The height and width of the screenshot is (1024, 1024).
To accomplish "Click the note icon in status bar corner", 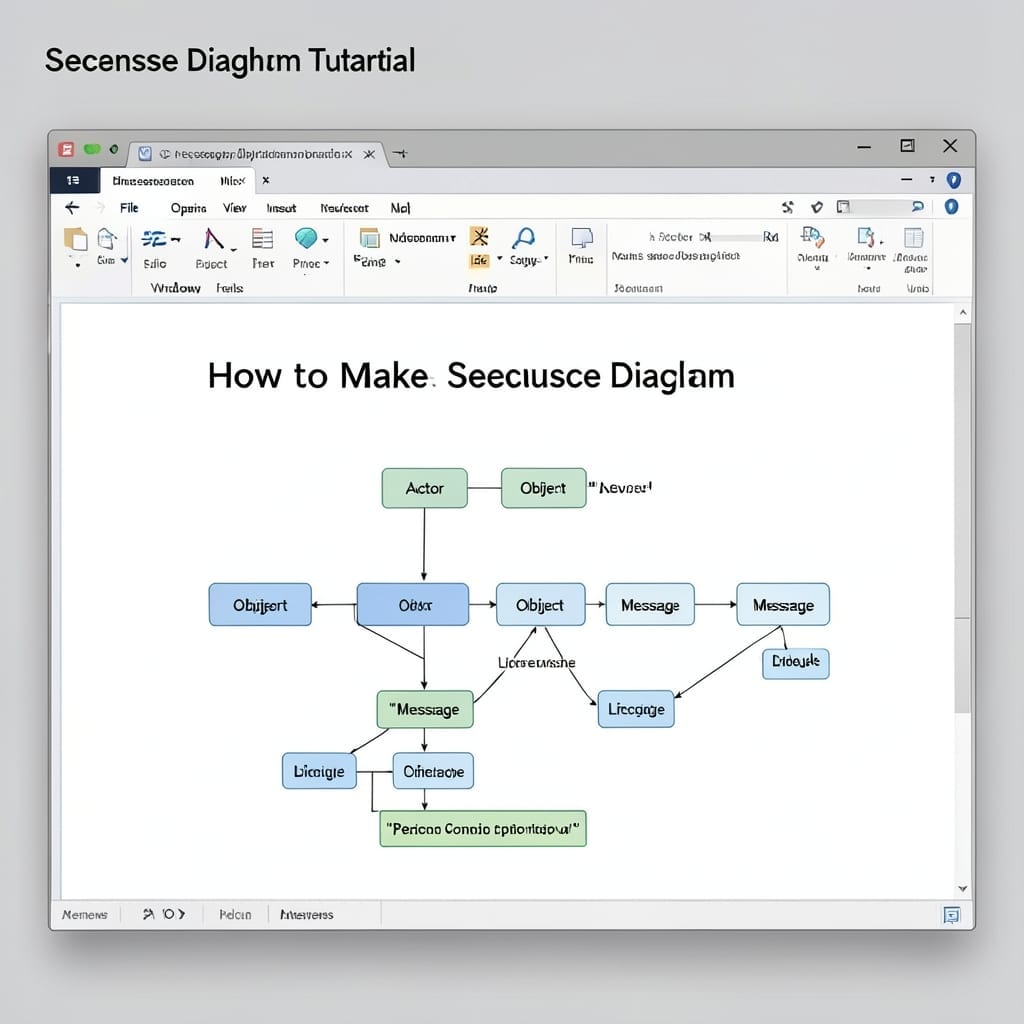I will (x=952, y=915).
